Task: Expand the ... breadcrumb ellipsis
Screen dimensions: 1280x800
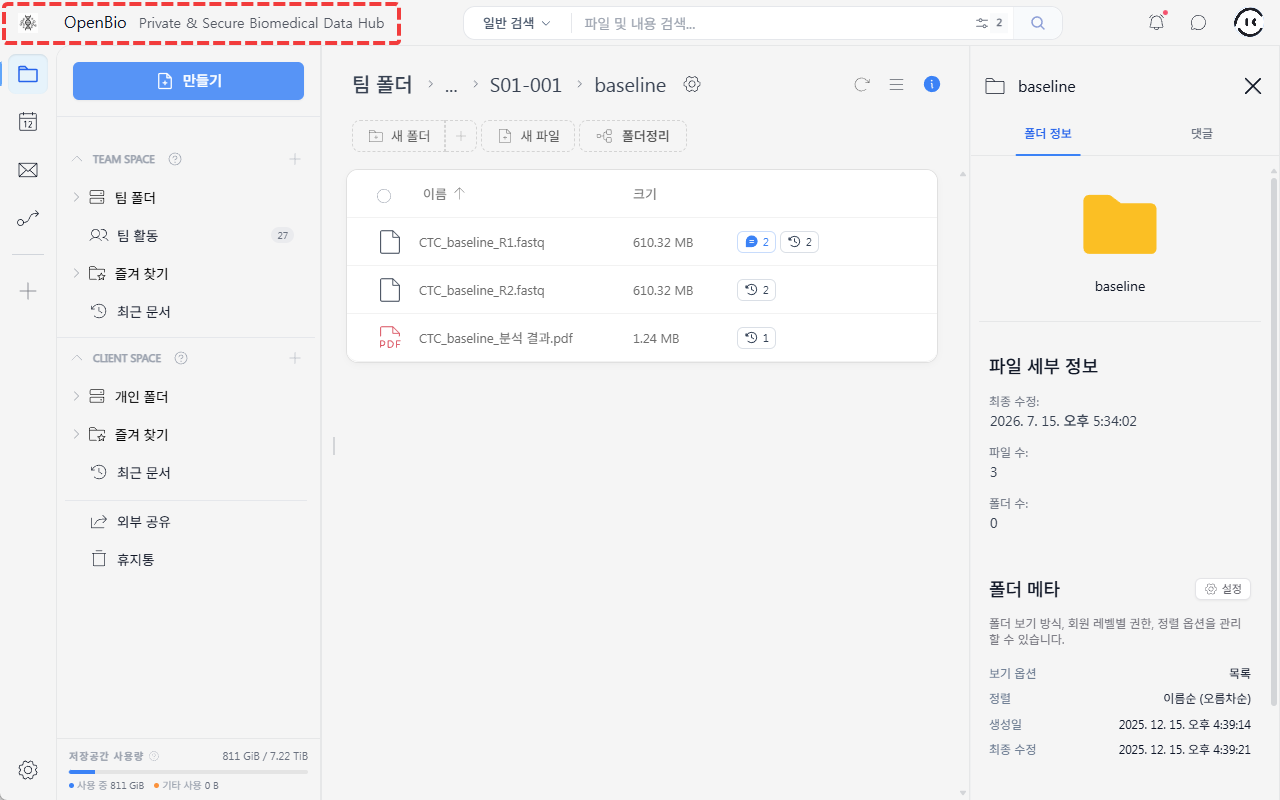Action: pyautogui.click(x=451, y=86)
